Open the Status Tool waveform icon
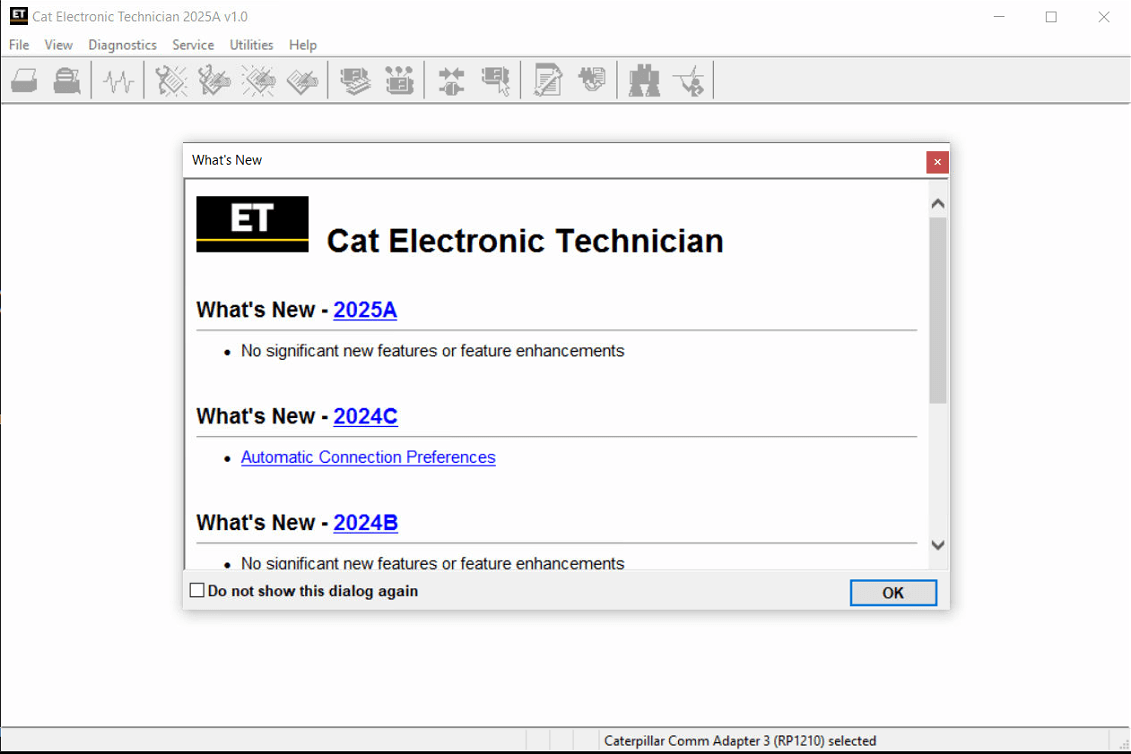This screenshot has height=754, width=1131. point(119,81)
